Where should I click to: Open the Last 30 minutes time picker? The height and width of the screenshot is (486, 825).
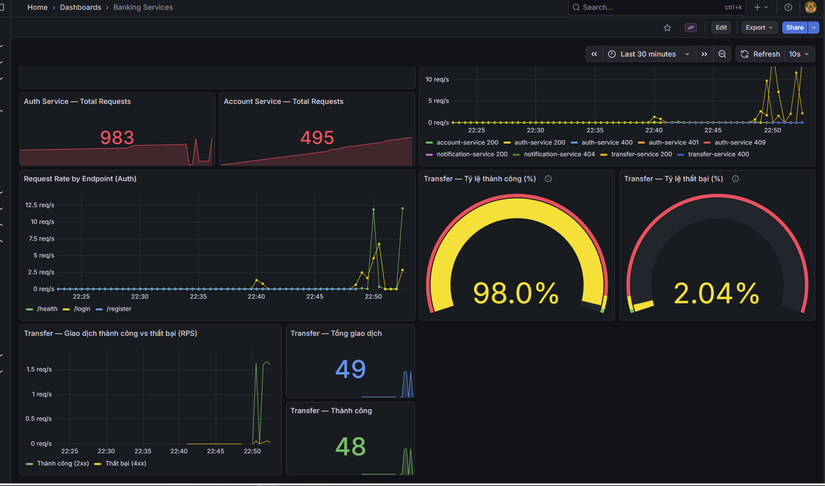(x=648, y=54)
